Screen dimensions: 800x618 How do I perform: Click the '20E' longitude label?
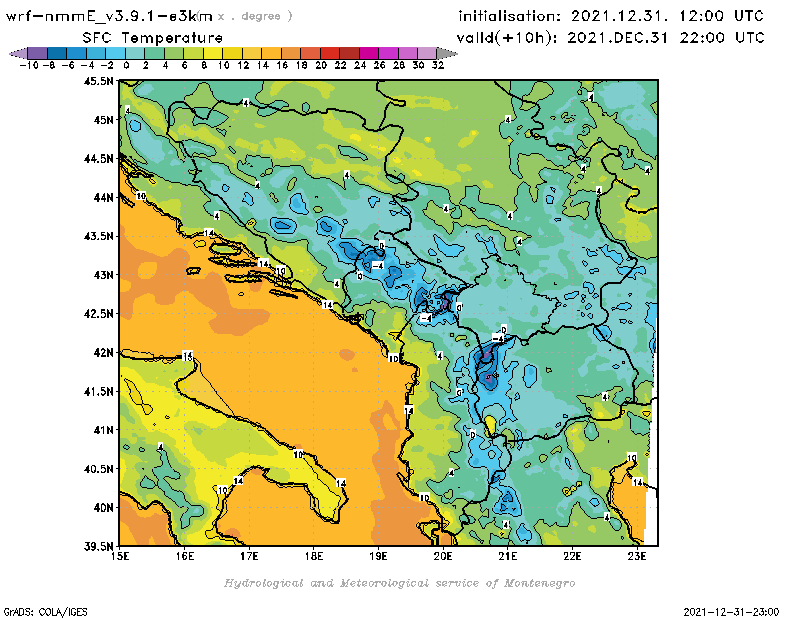(x=443, y=556)
